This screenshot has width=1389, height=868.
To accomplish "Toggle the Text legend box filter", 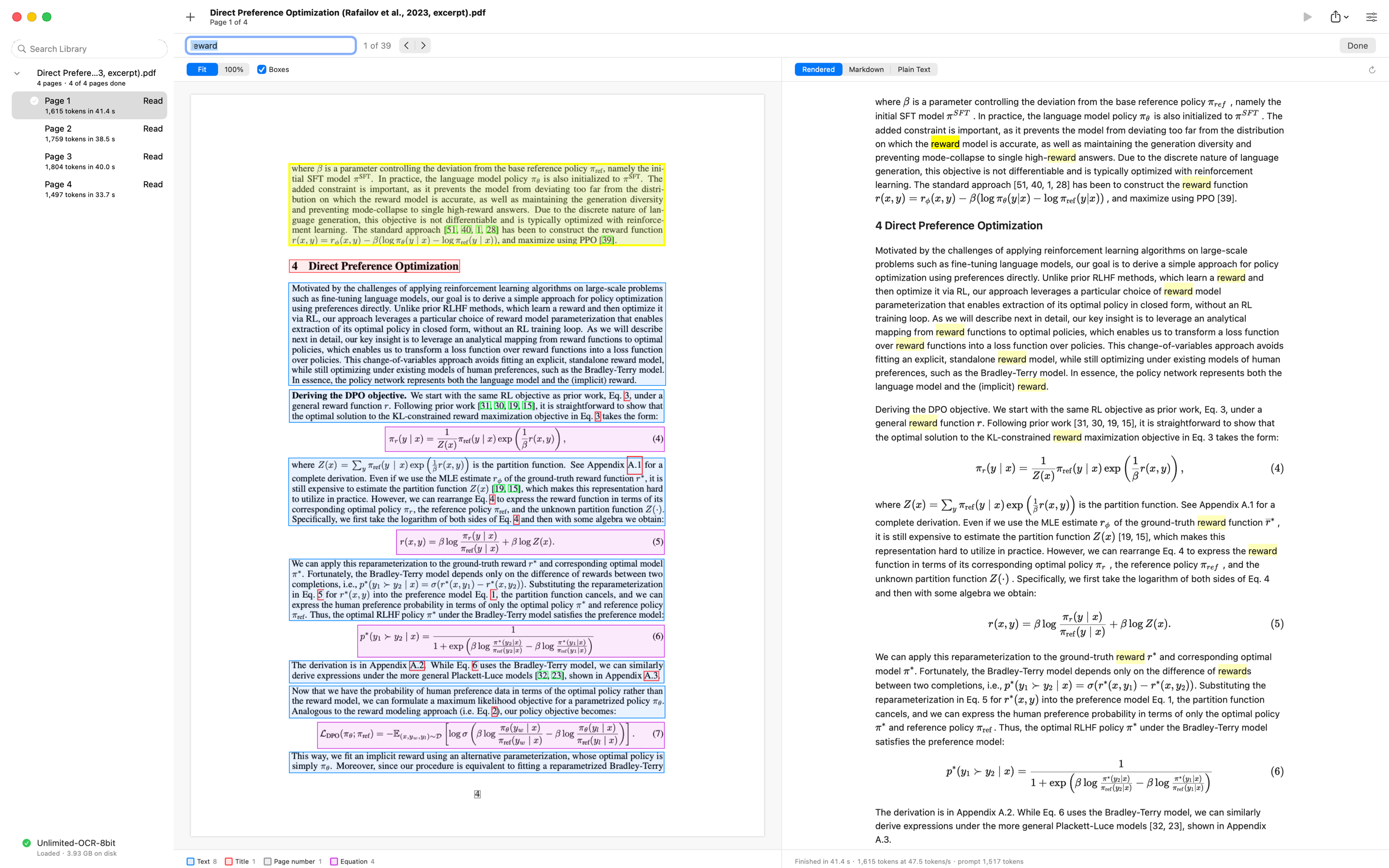I will [x=191, y=861].
